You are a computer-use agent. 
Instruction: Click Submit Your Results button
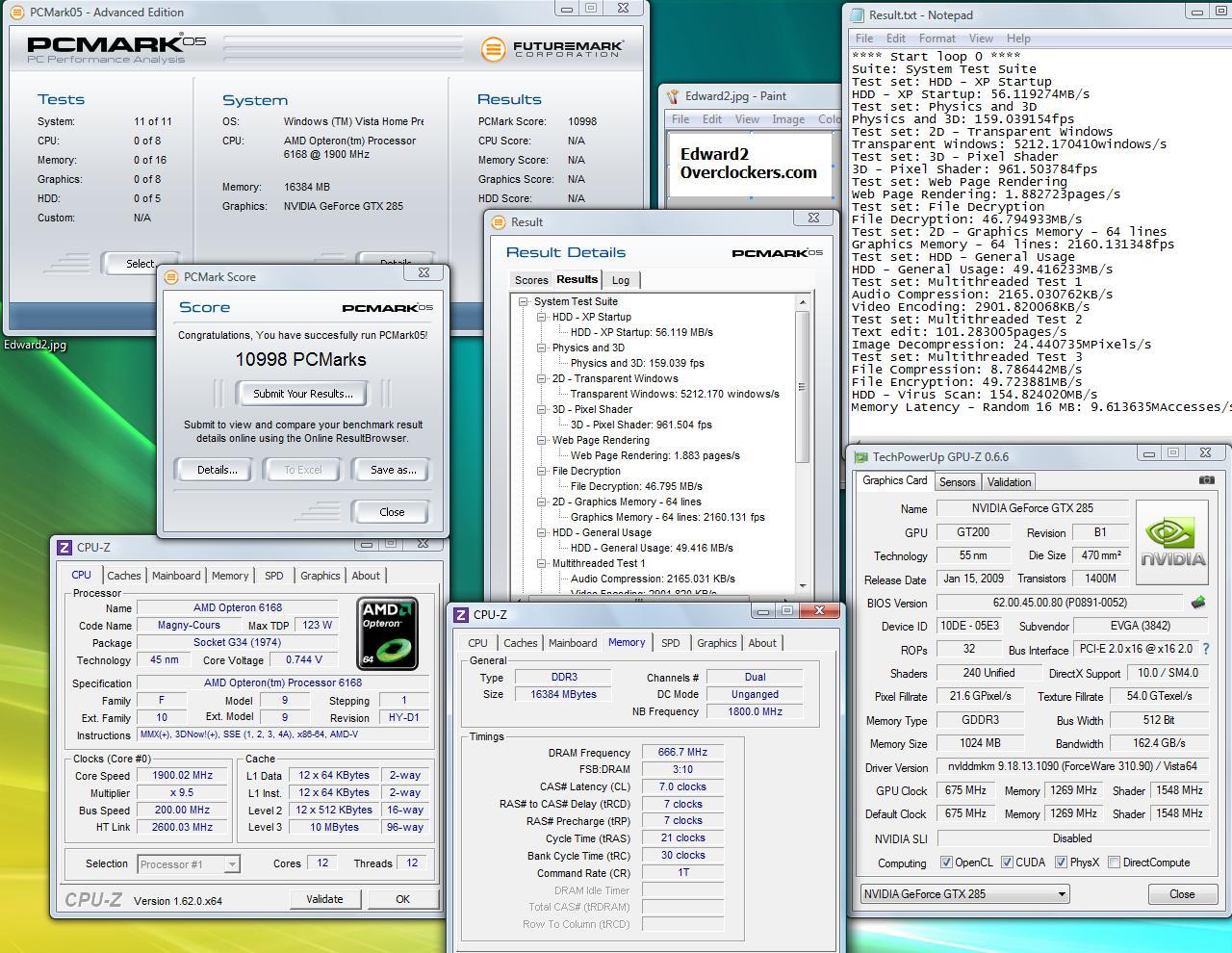click(303, 393)
